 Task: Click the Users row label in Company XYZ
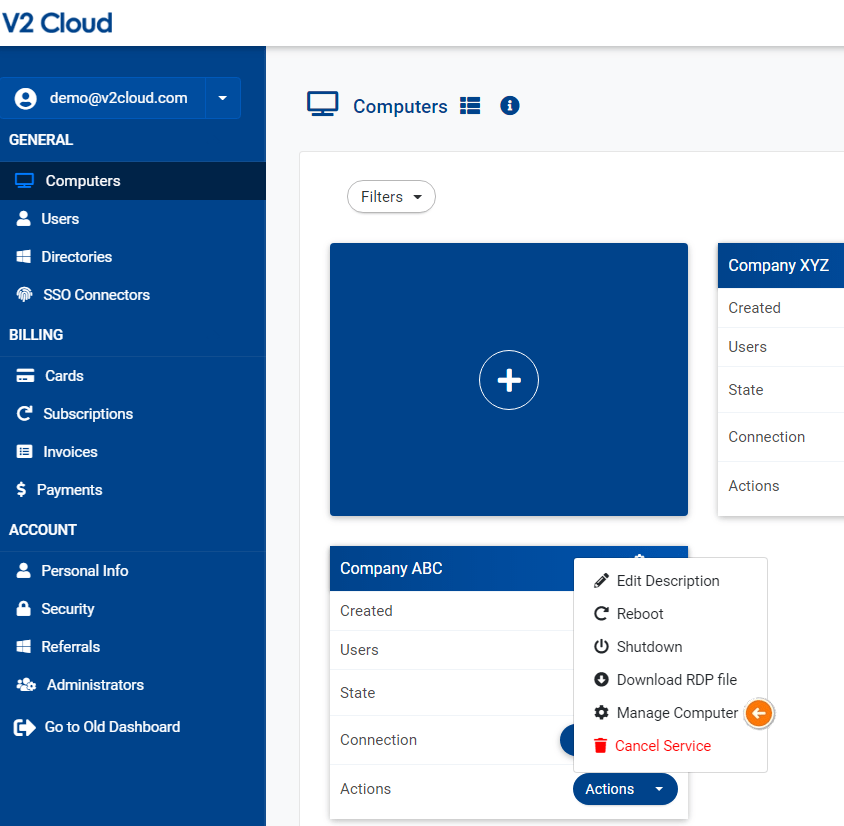click(747, 347)
